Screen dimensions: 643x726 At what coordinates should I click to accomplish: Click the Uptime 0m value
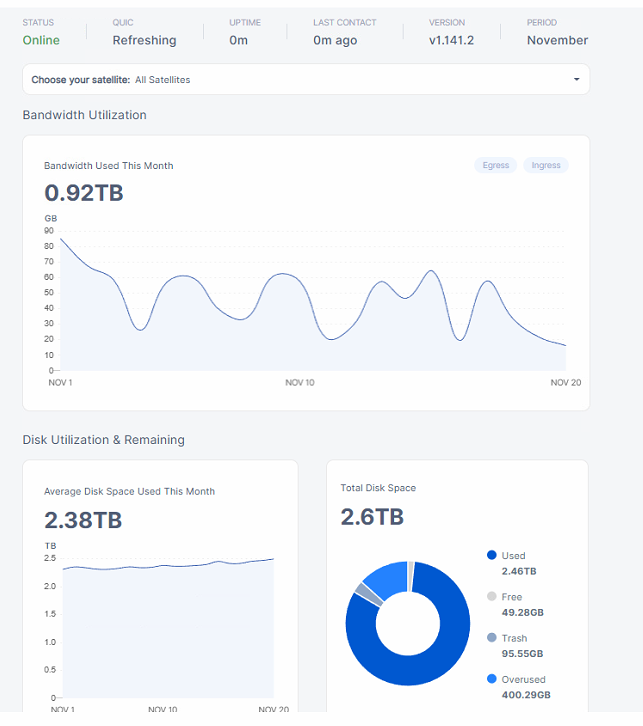pos(239,40)
